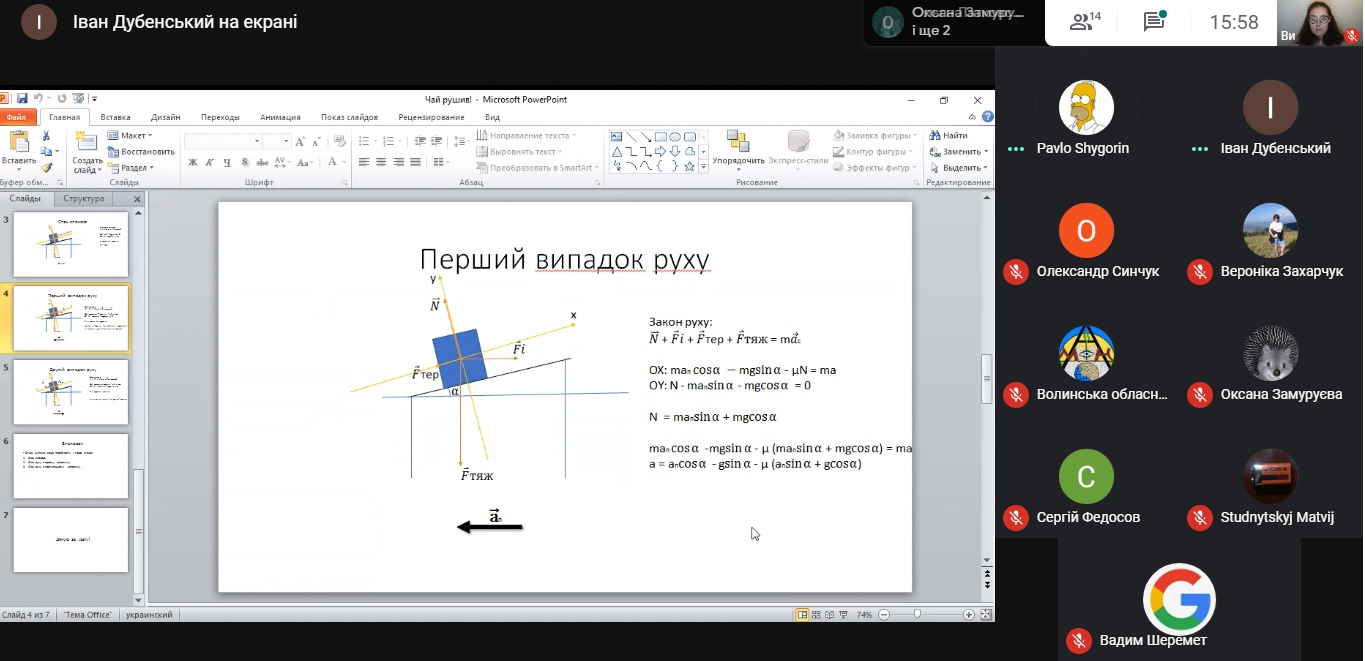Viewport: 1365px width, 661px height.
Task: Click the Find binoculars button (Найти)
Action: pos(948,136)
